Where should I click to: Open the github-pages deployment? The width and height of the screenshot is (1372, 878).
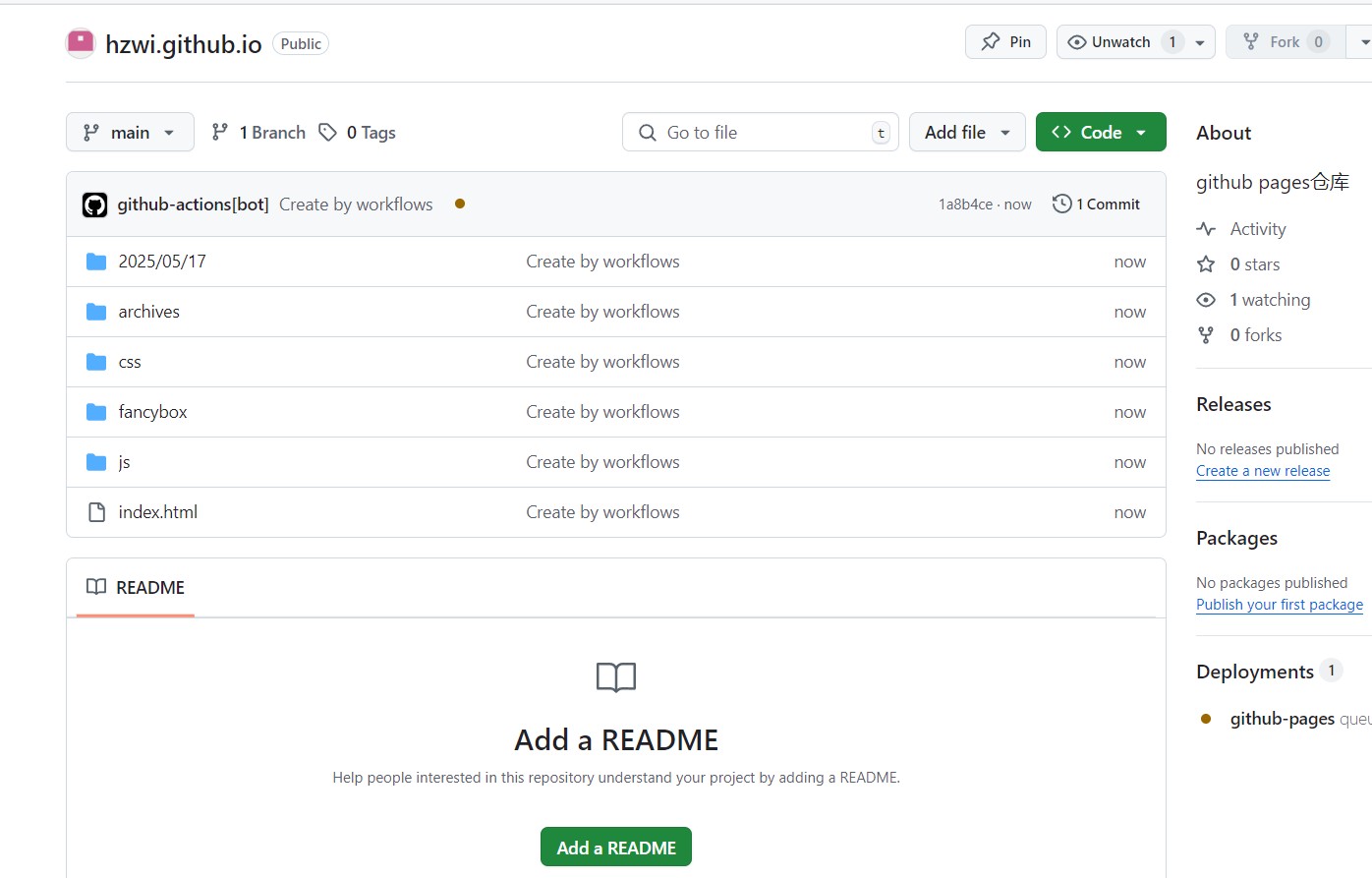(x=1283, y=719)
